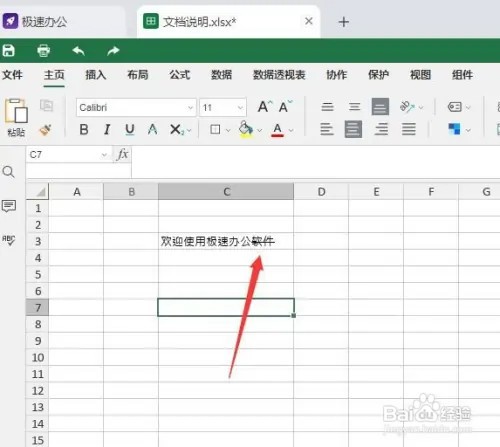Toggle italic formatting
The height and width of the screenshot is (447, 500).
point(107,129)
